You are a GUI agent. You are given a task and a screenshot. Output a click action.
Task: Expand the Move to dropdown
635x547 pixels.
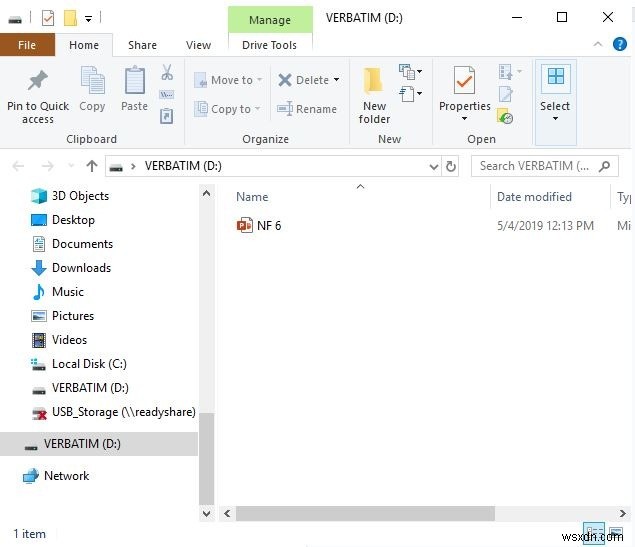[260, 80]
